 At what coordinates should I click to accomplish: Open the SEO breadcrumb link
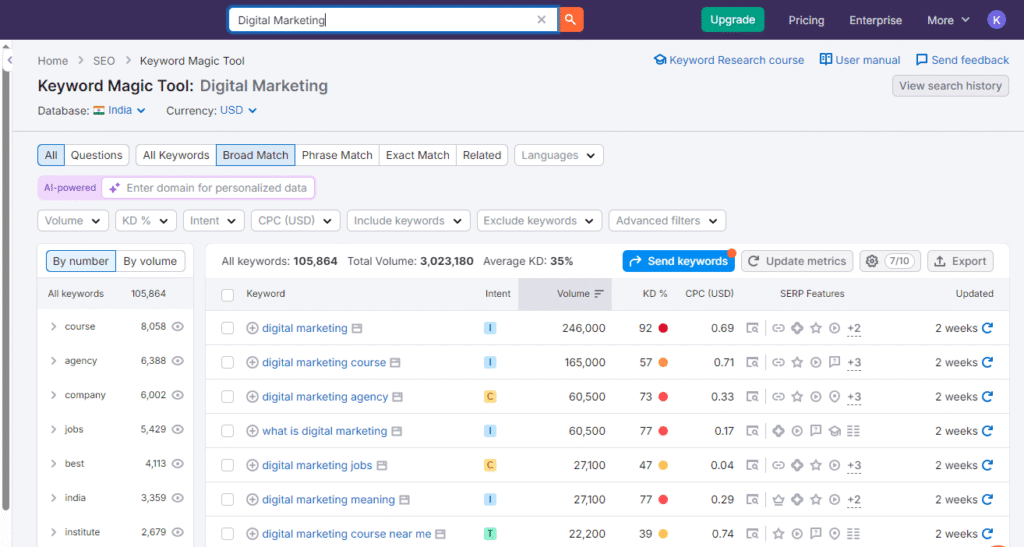click(x=104, y=61)
